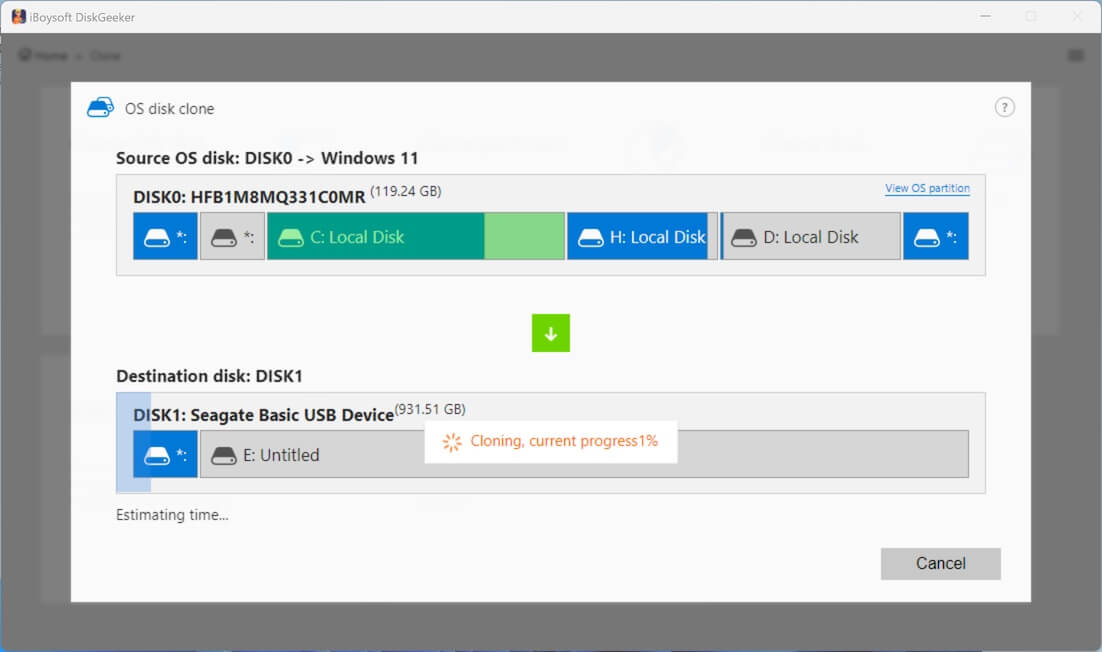Select the gray unnamed partition on DISK0
Screen dimensions: 1102x652
click(233, 237)
